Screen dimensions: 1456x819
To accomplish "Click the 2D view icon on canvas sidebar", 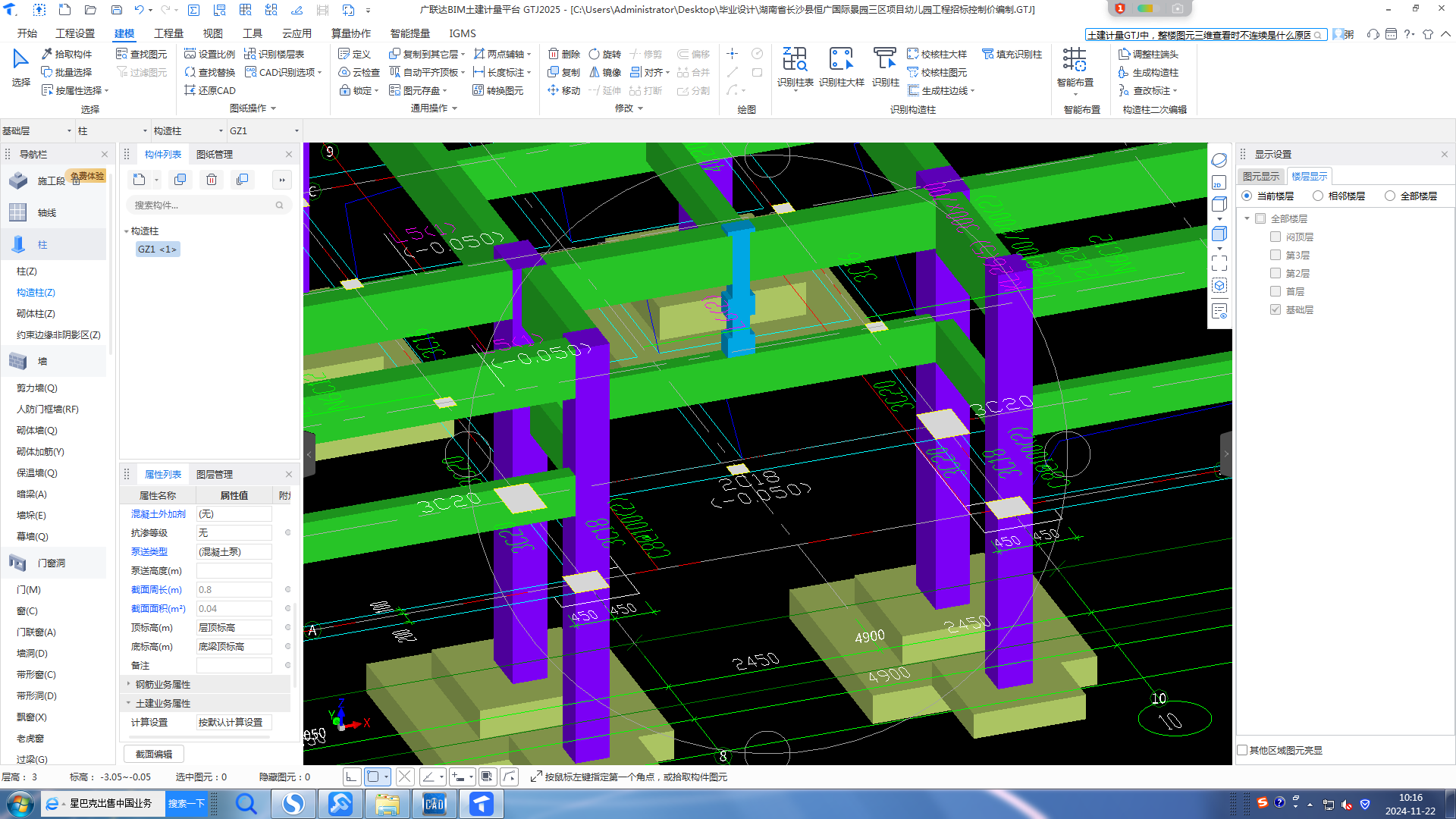I will pyautogui.click(x=1219, y=183).
